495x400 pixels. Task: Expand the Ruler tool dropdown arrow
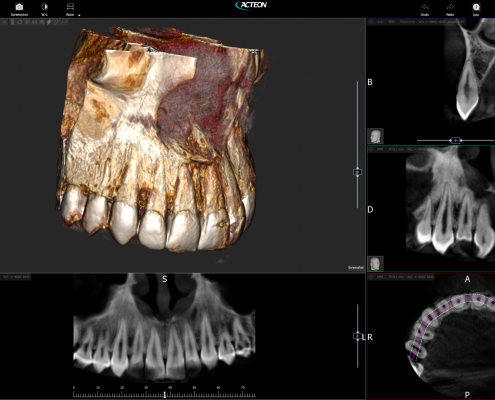[x=79, y=15]
